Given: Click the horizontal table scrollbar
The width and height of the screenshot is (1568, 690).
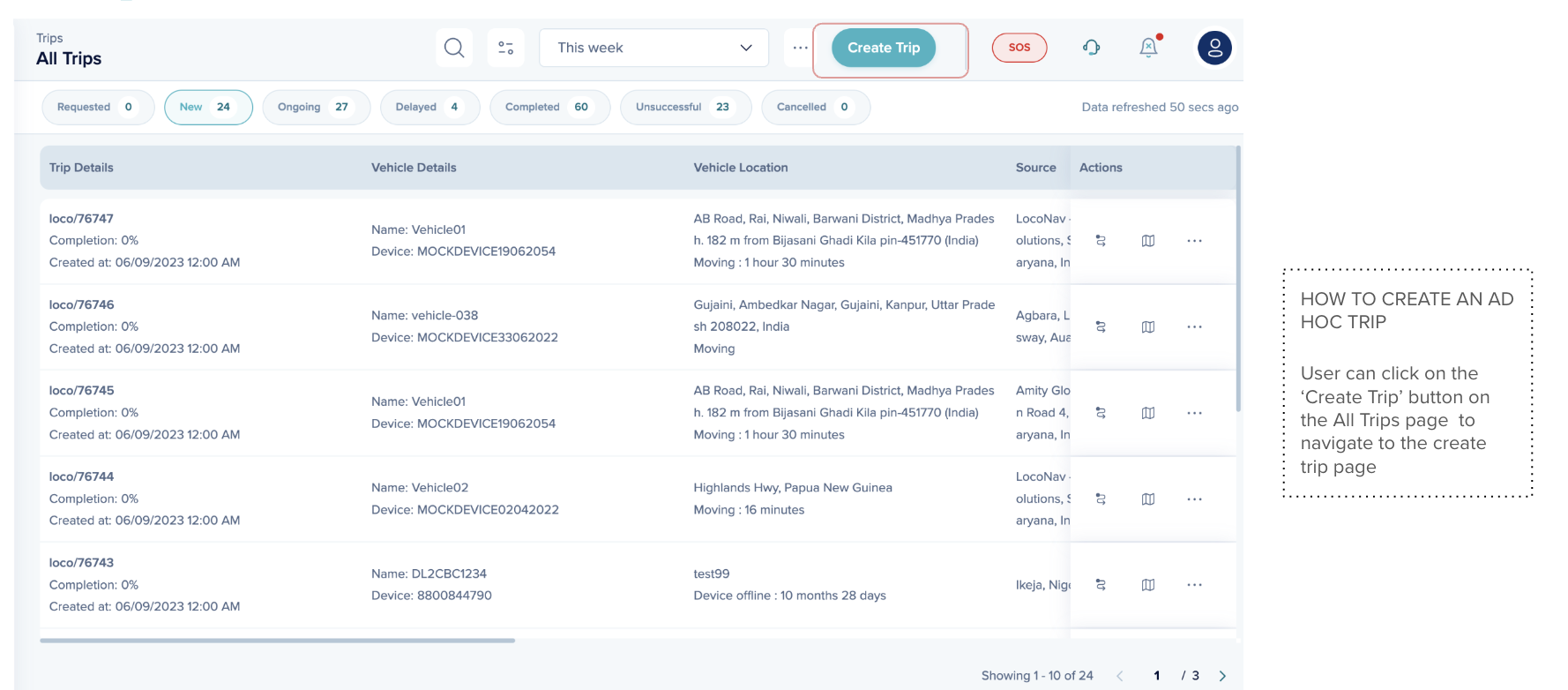Looking at the screenshot, I should (x=277, y=641).
